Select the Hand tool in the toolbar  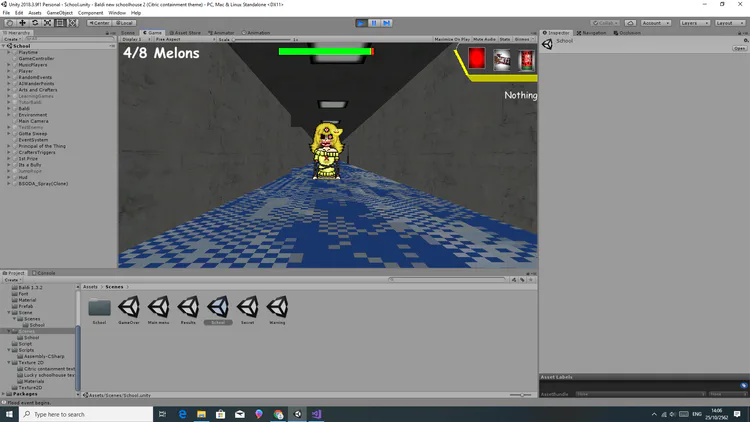point(9,23)
